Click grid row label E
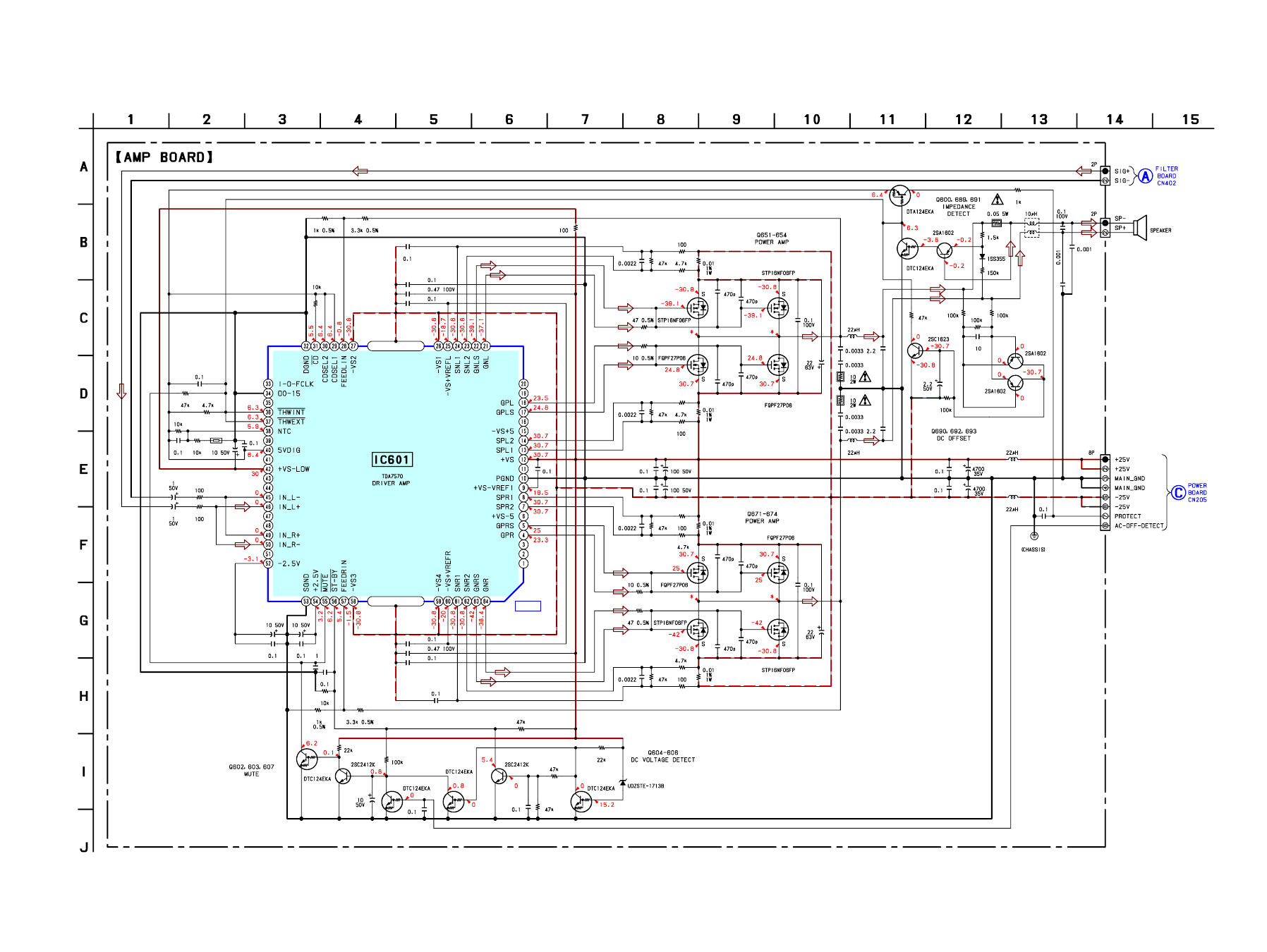Screen dimensions: 1267x952 [x=84, y=469]
